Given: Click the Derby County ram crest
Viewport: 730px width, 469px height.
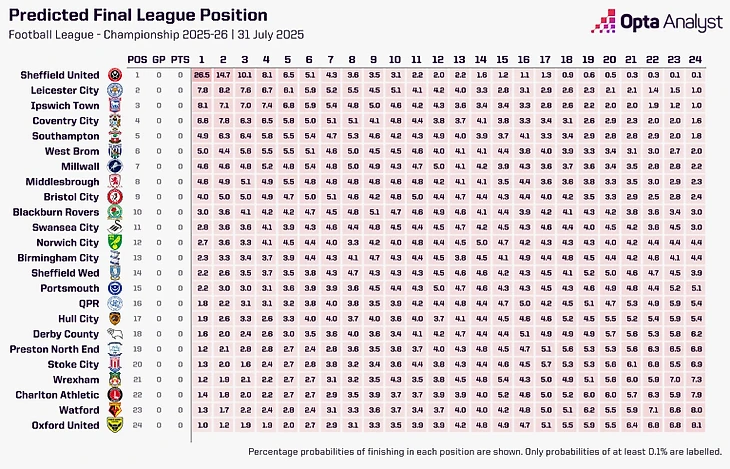Looking at the screenshot, I should tap(115, 334).
